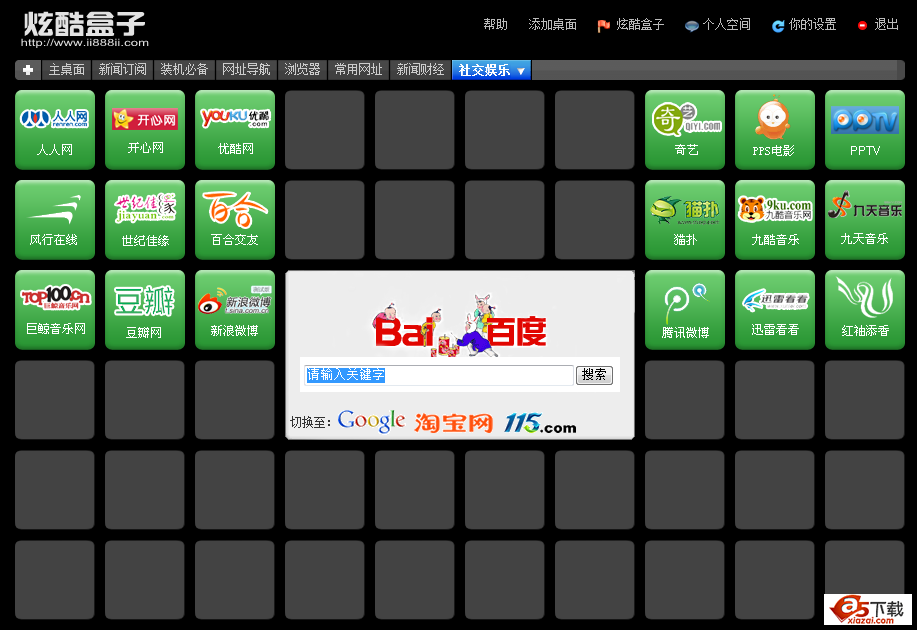Click the 添加桌面 link
This screenshot has width=917, height=630.
(552, 25)
